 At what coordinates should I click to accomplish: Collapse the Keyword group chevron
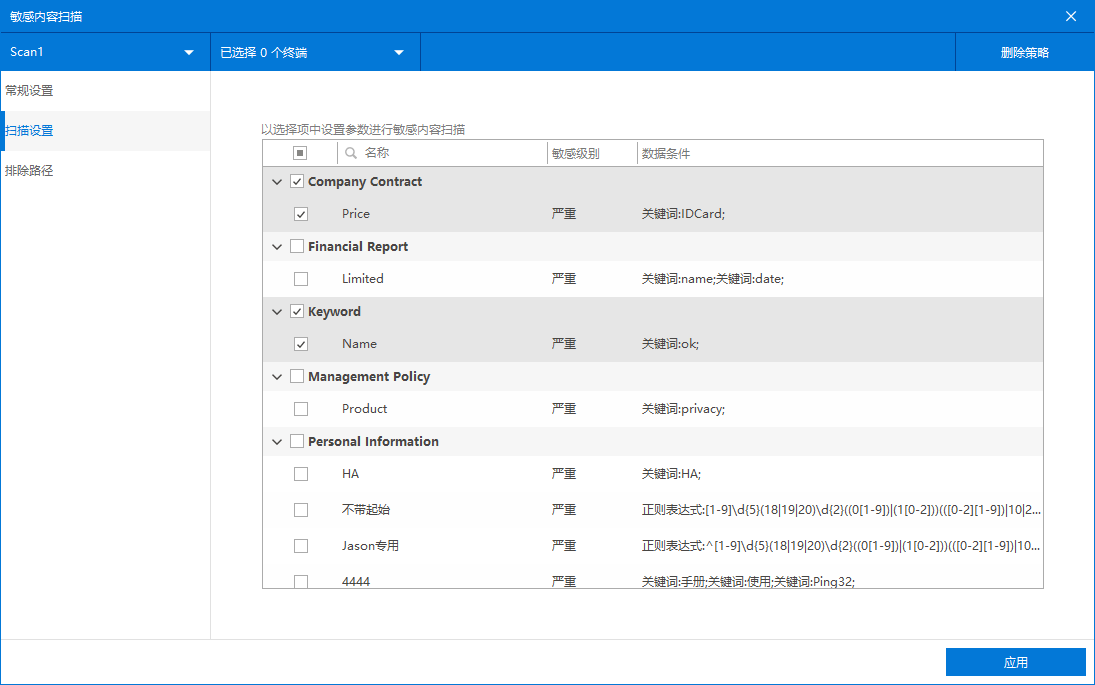click(x=277, y=312)
